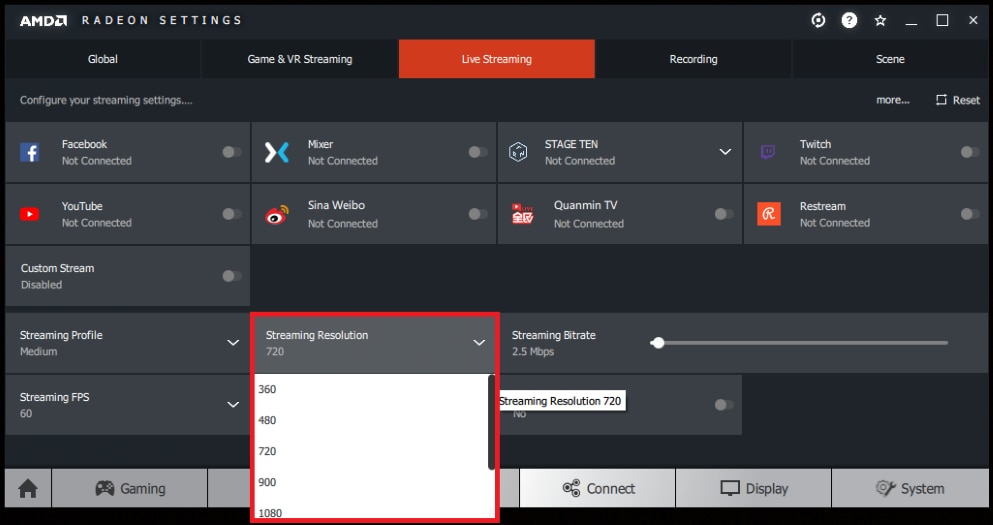Click the Streaming Bitrate slider handle
The image size is (993, 525).
658,343
